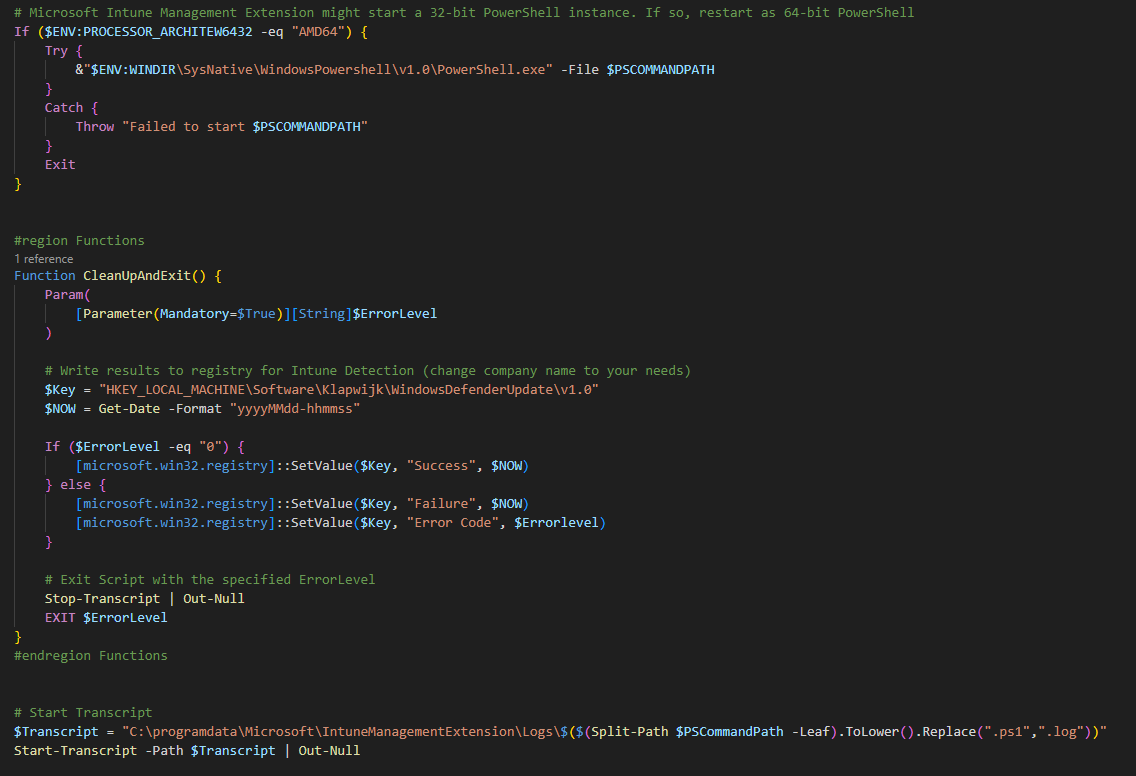Click the 'CleanUpAndExit' function name
The height and width of the screenshot is (776, 1136).
[137, 275]
